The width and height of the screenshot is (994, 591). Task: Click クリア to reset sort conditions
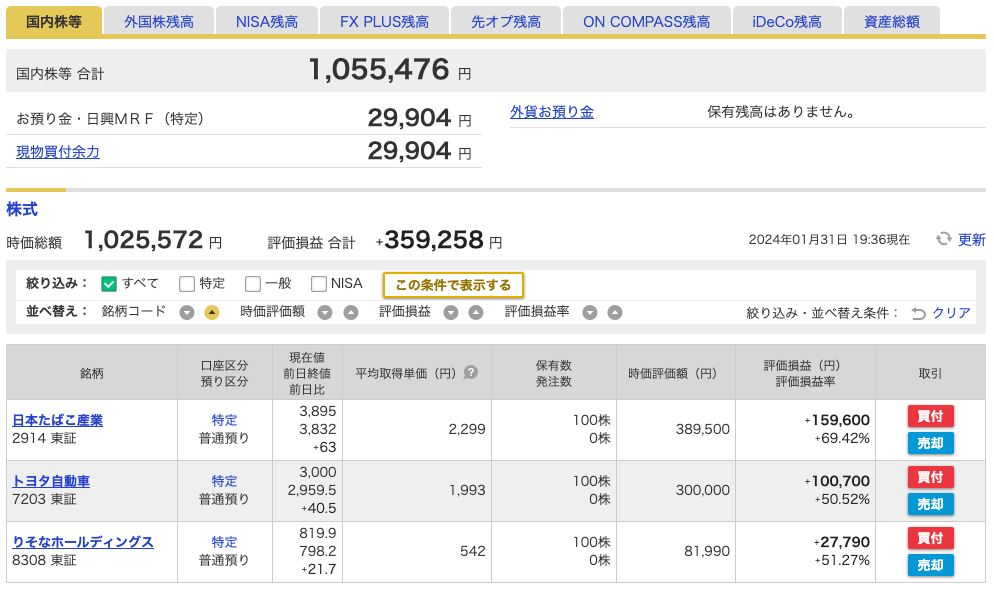[x=951, y=313]
